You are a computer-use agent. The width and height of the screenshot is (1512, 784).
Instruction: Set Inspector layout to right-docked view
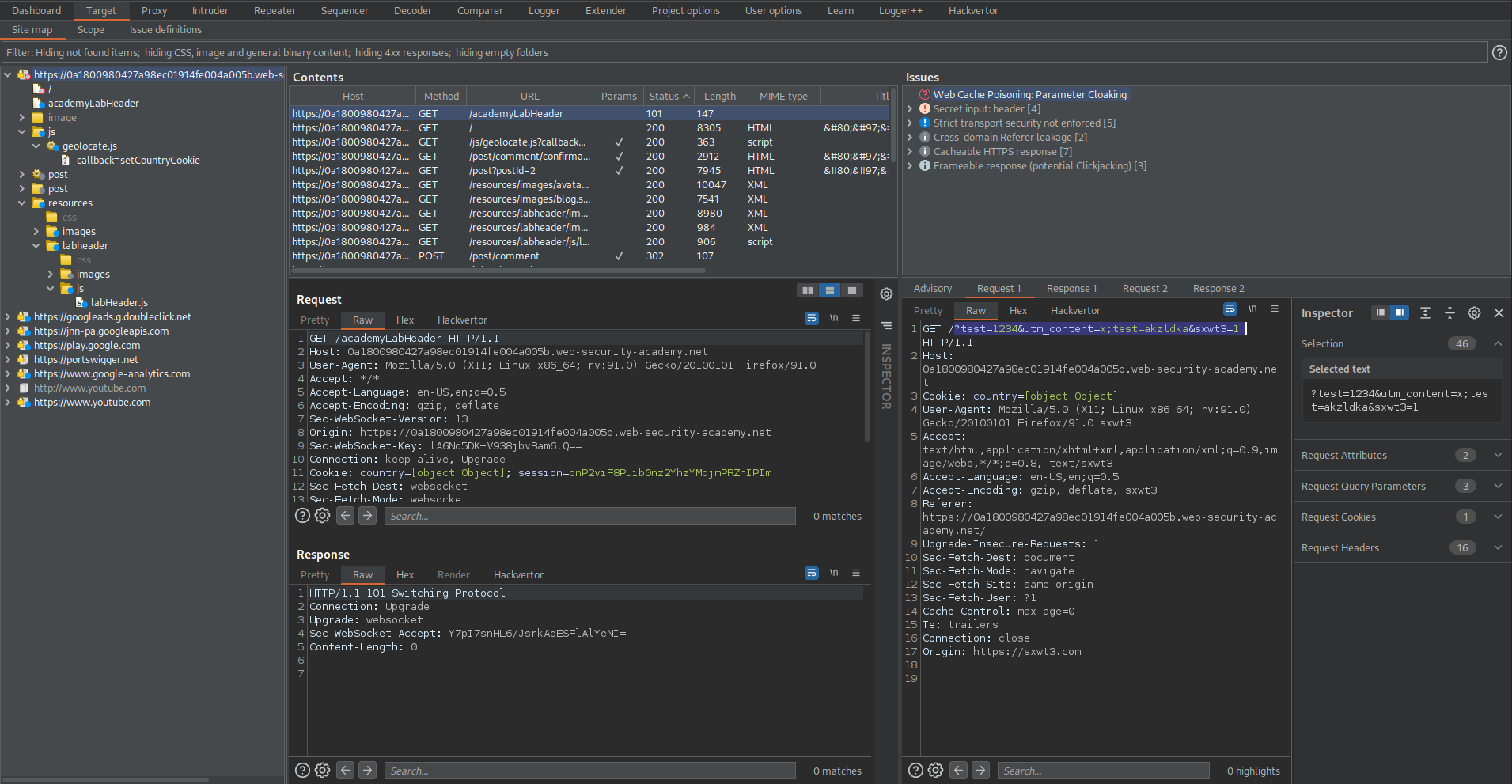coord(1400,312)
